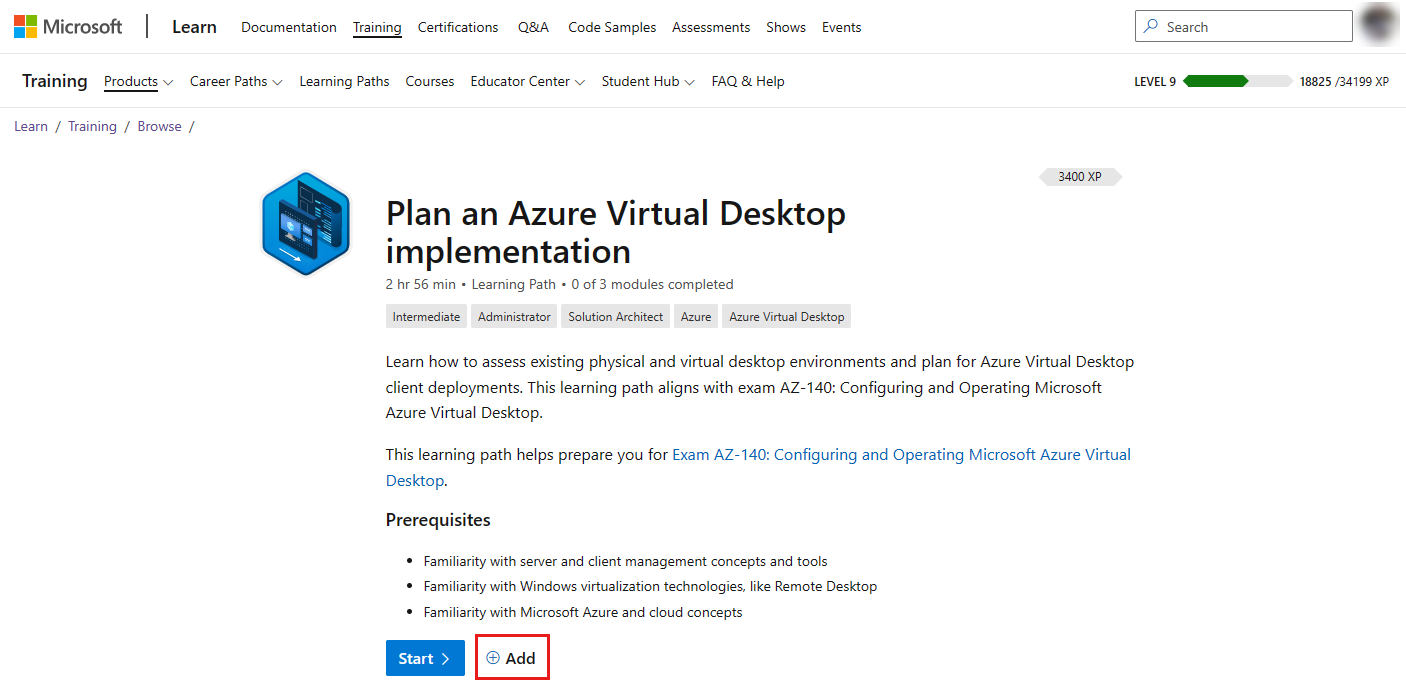Click the Search input field

pyautogui.click(x=1244, y=27)
